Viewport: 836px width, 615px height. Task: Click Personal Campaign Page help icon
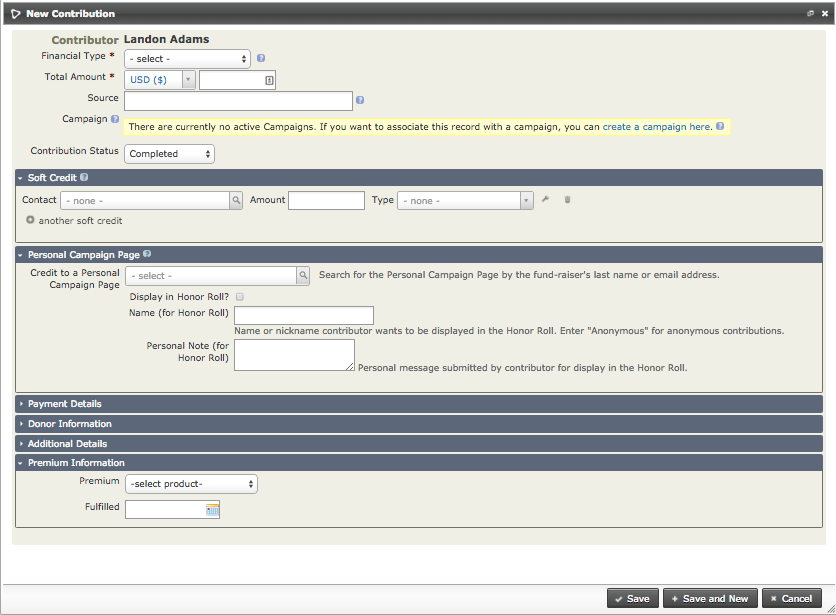pos(147,255)
